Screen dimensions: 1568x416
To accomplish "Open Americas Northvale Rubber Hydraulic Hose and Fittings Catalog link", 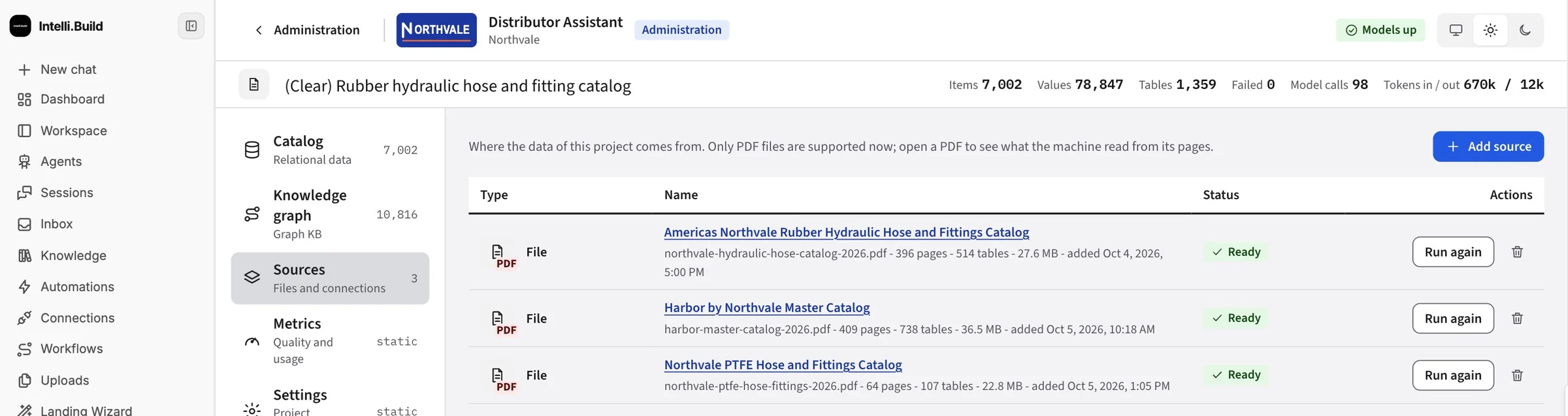I will coord(847,232).
